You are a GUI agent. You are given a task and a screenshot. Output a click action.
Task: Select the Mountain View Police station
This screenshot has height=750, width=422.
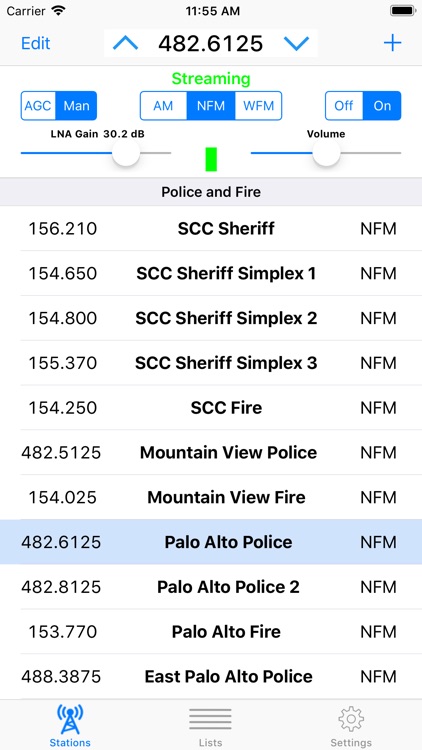pyautogui.click(x=211, y=452)
